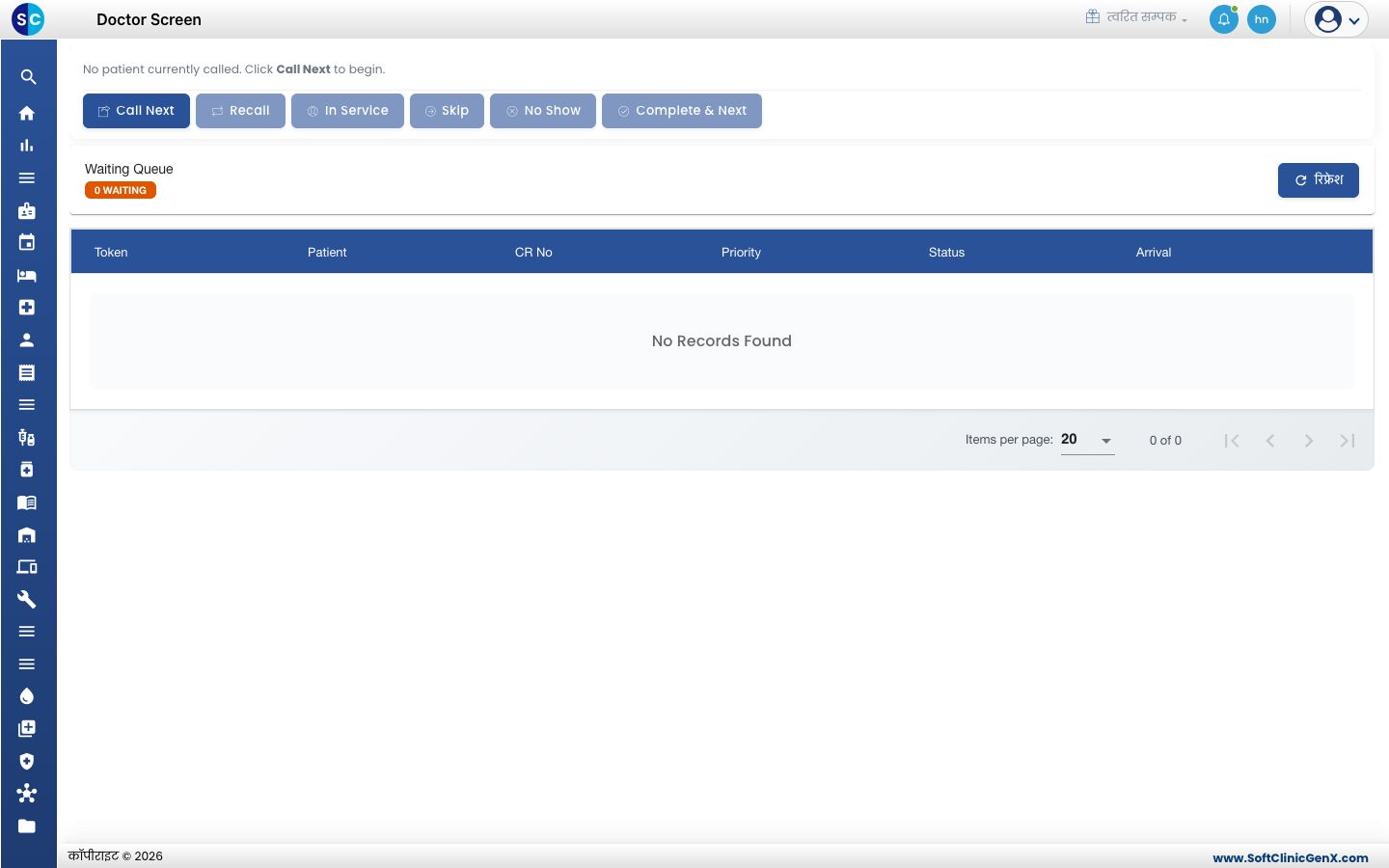Image resolution: width=1389 pixels, height=868 pixels.
Task: Open the notifications bell
Action: (x=1224, y=19)
